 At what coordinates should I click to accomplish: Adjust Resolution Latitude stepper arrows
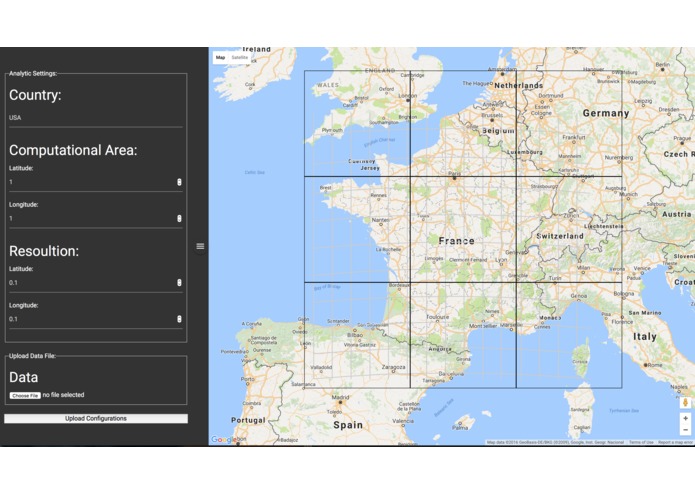(x=179, y=283)
